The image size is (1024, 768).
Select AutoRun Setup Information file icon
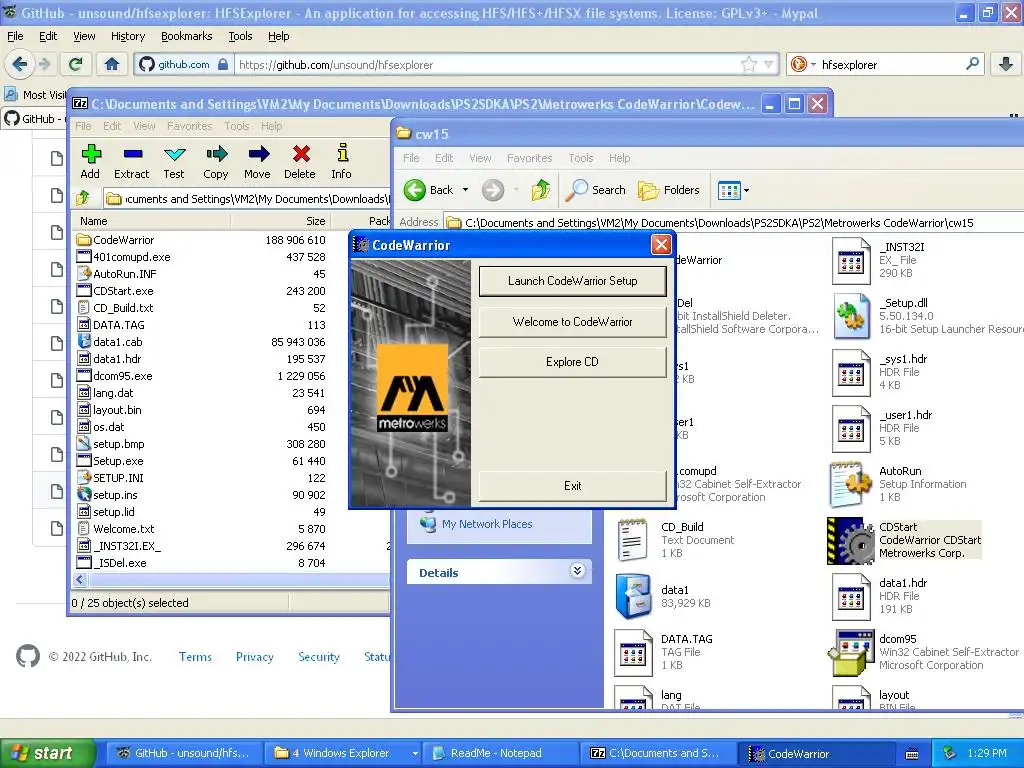(850, 485)
